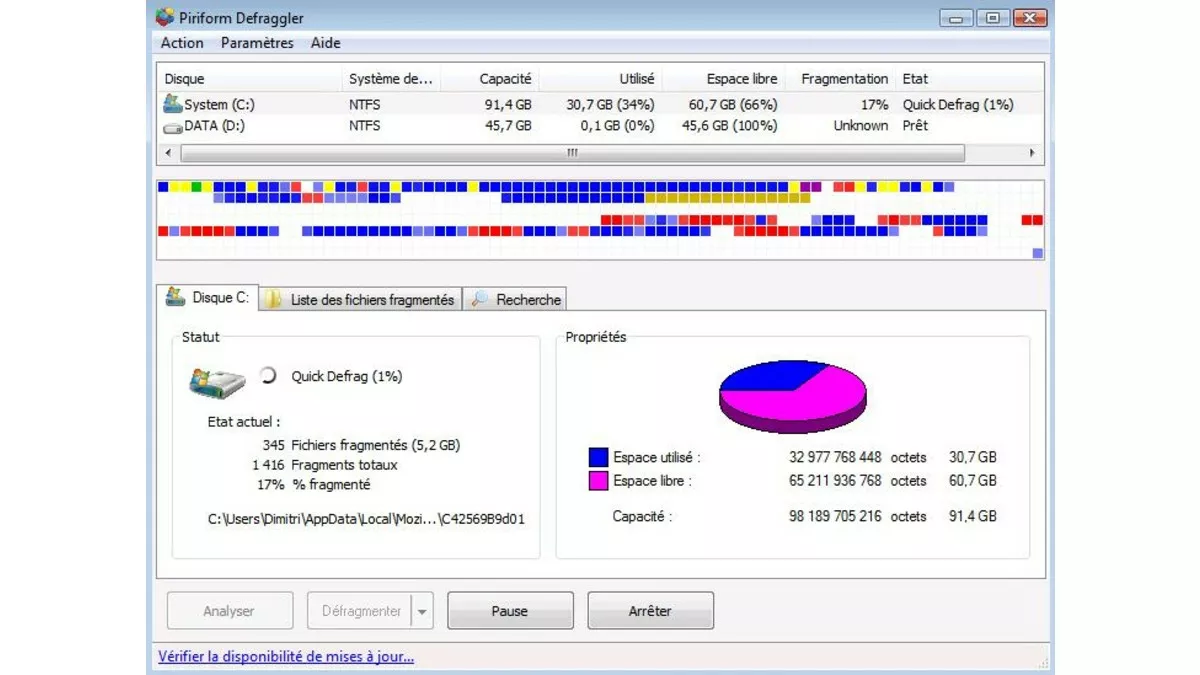Click the right arrow of the horizontal scrollbar
Screen dimensions: 1200x675
click(1033, 153)
